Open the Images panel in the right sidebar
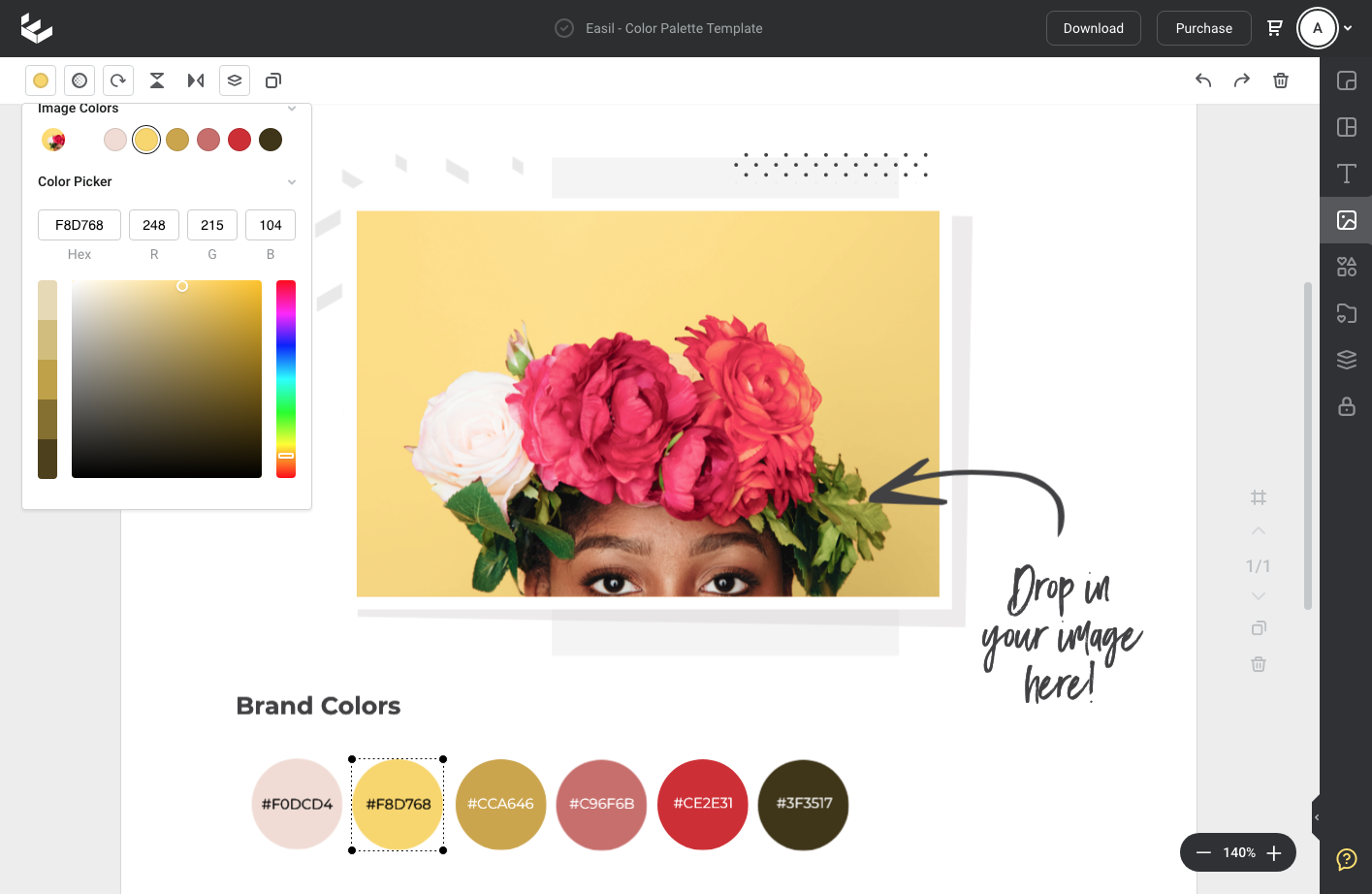Screen dimensions: 1372x894 point(1346,220)
